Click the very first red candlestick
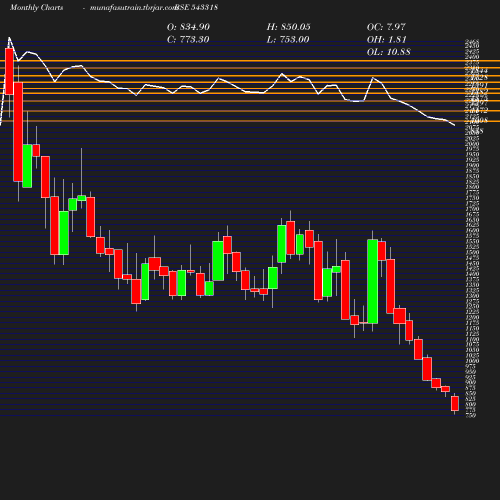Viewport: 500px width, 500px height. 9,71
